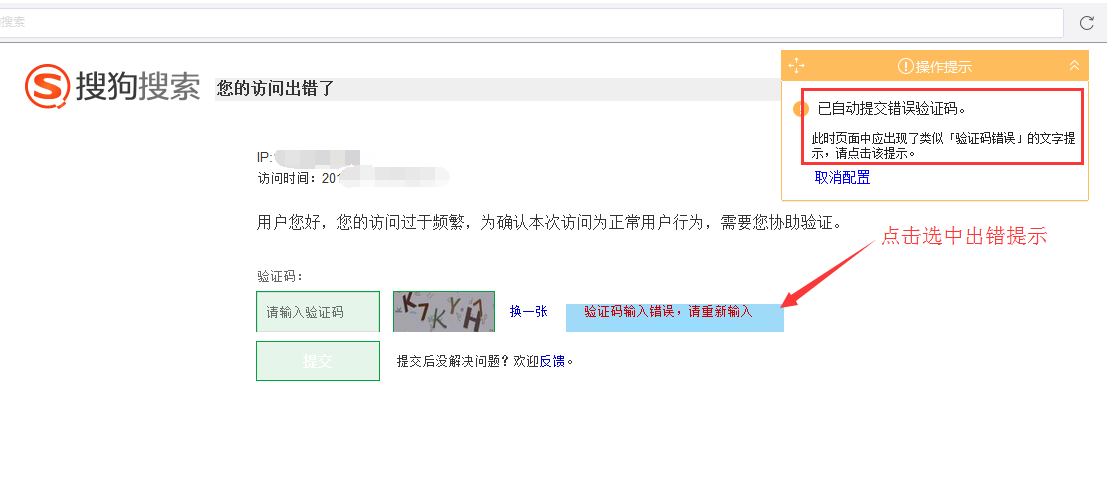Click the 操作提示 panel title bar

click(x=934, y=66)
